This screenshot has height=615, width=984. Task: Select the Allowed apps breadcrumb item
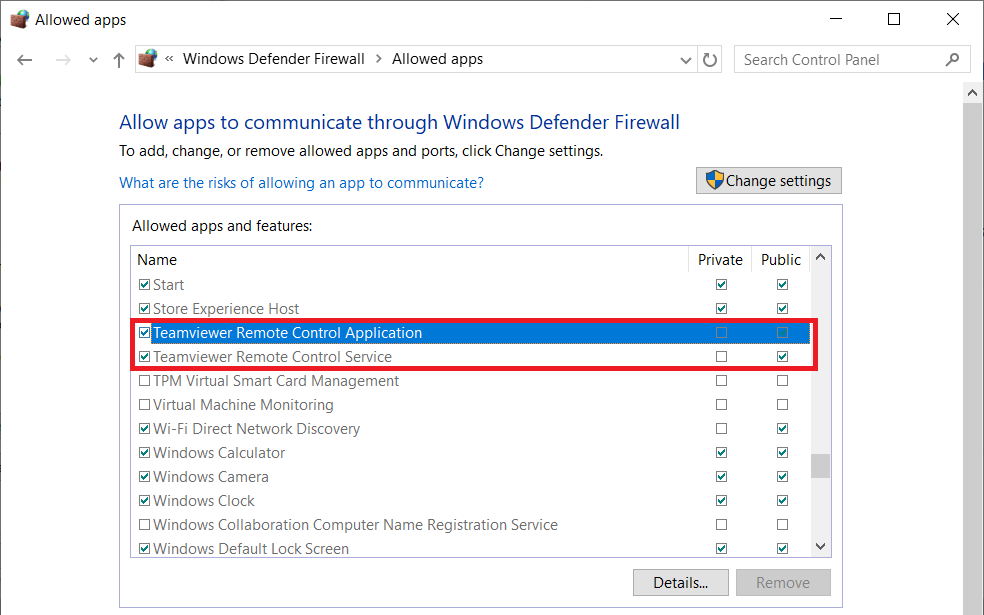pos(437,58)
